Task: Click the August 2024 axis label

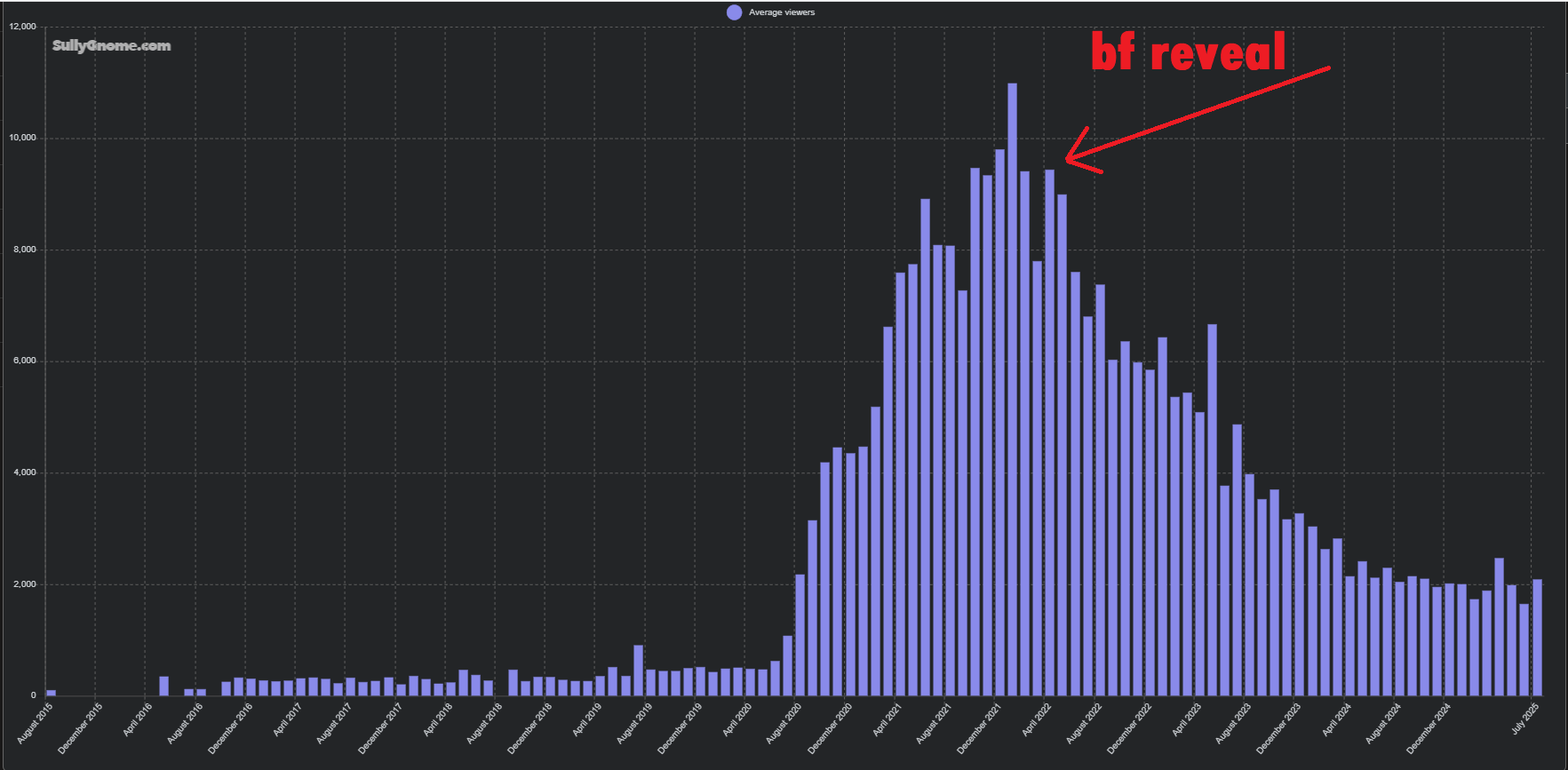Action: coord(1383,722)
